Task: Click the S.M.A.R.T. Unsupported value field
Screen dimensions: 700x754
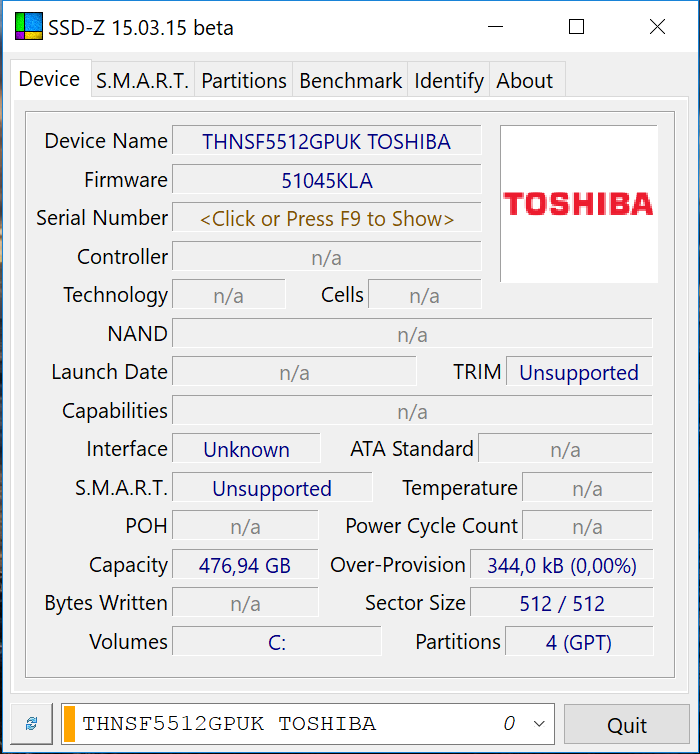Action: coord(272,488)
